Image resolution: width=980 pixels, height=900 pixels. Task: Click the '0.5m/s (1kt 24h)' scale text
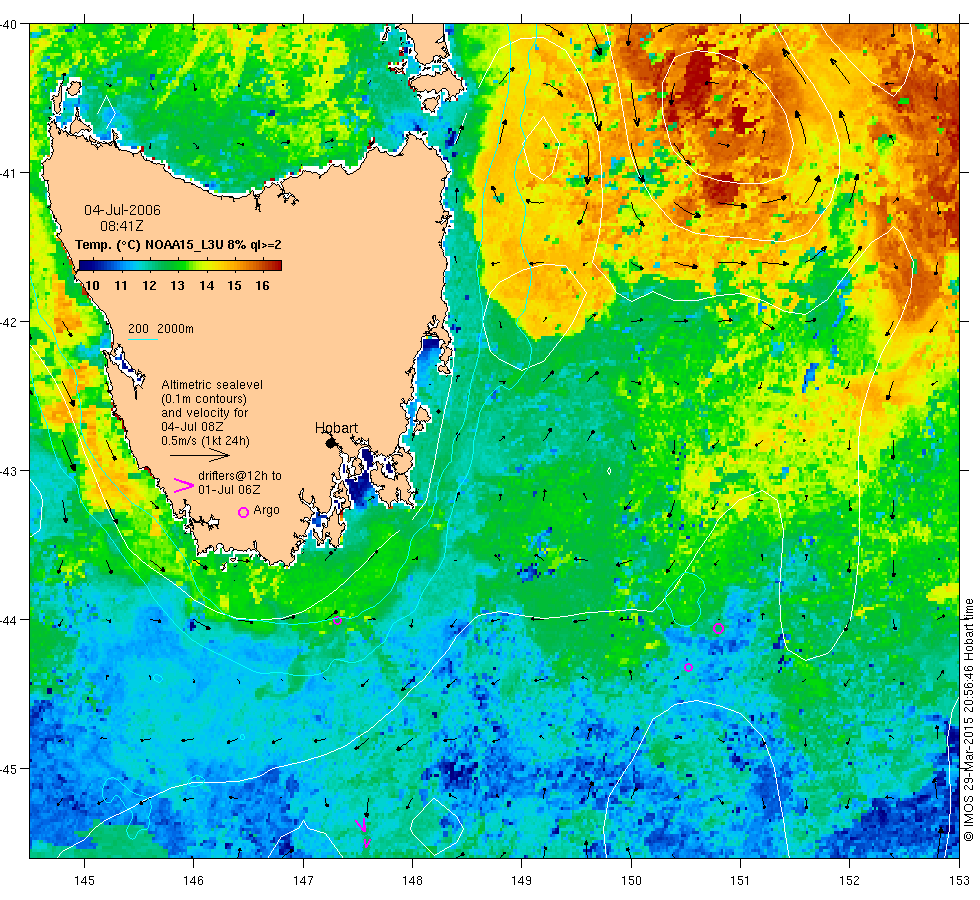(206, 441)
